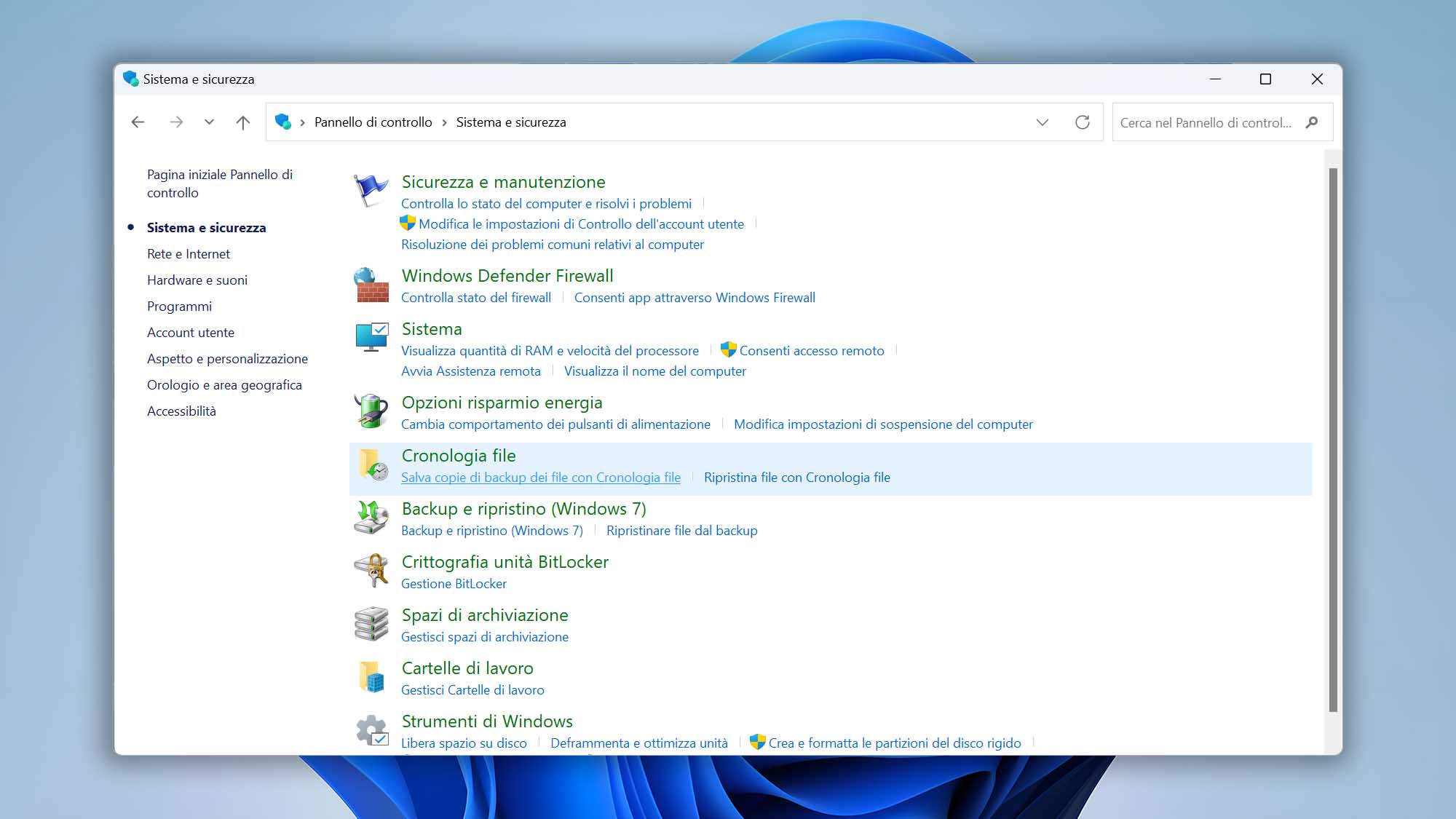Screen dimensions: 1456x819
Task: Open Cambia comportamento dei pulsanti di alimentazione
Action: [555, 424]
